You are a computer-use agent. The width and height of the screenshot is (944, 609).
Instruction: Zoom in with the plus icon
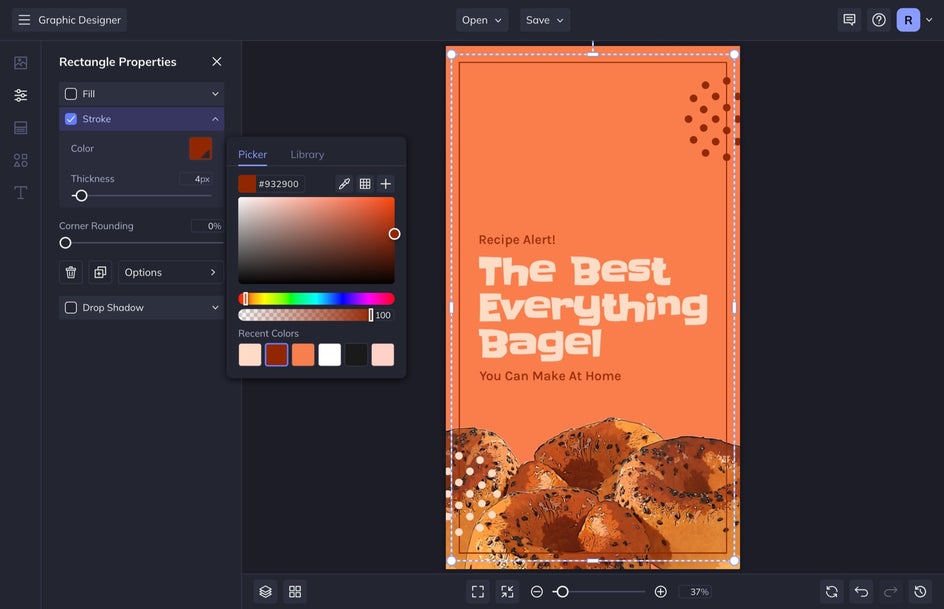click(x=660, y=592)
